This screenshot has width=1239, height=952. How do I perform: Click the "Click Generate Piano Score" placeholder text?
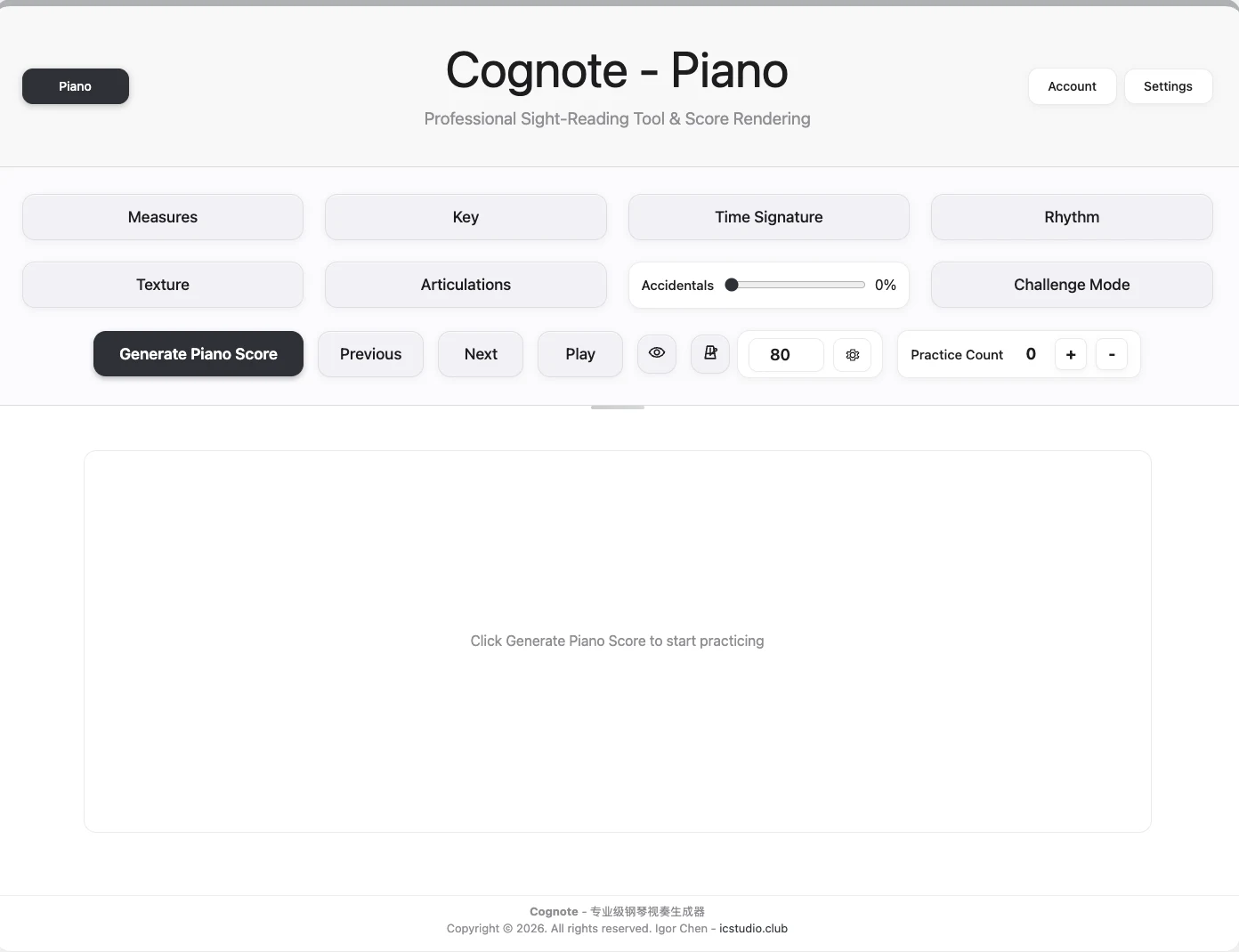coord(617,641)
